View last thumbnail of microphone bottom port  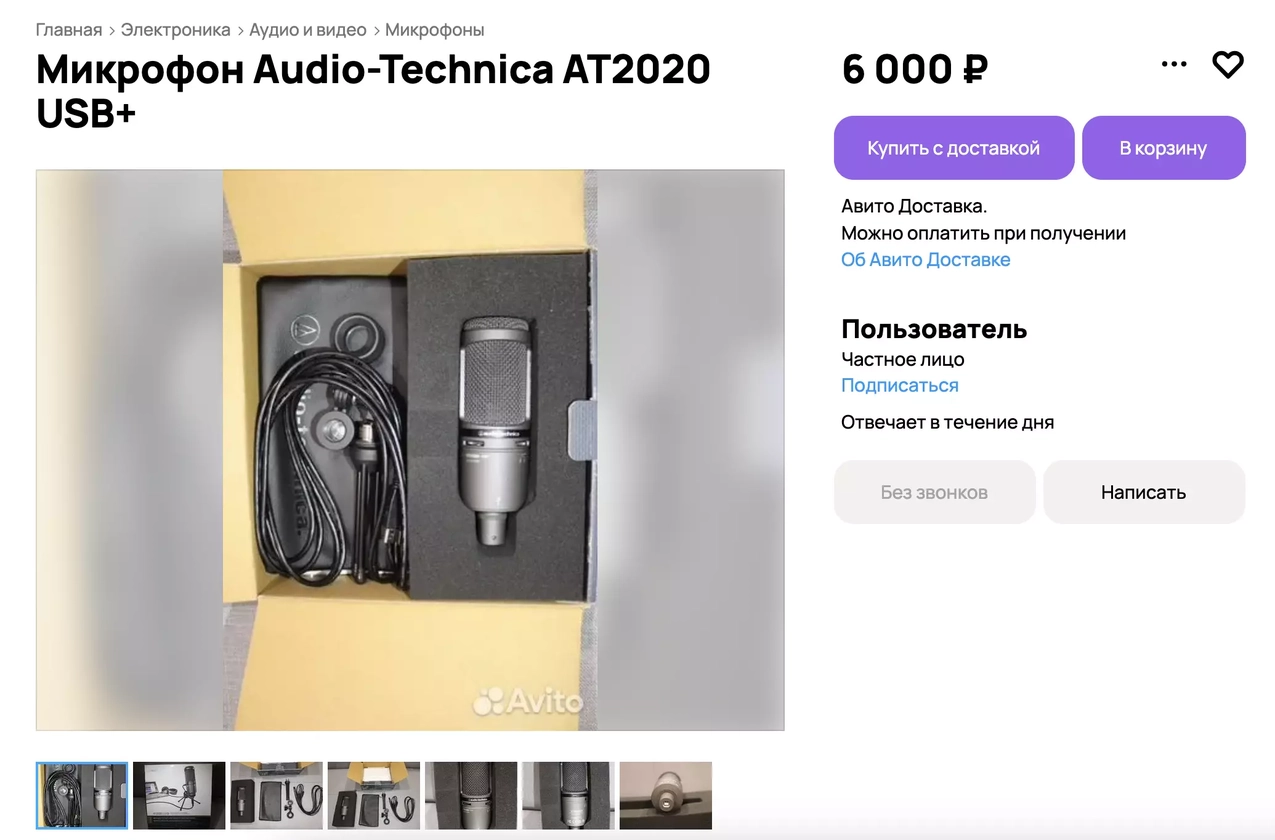click(666, 796)
